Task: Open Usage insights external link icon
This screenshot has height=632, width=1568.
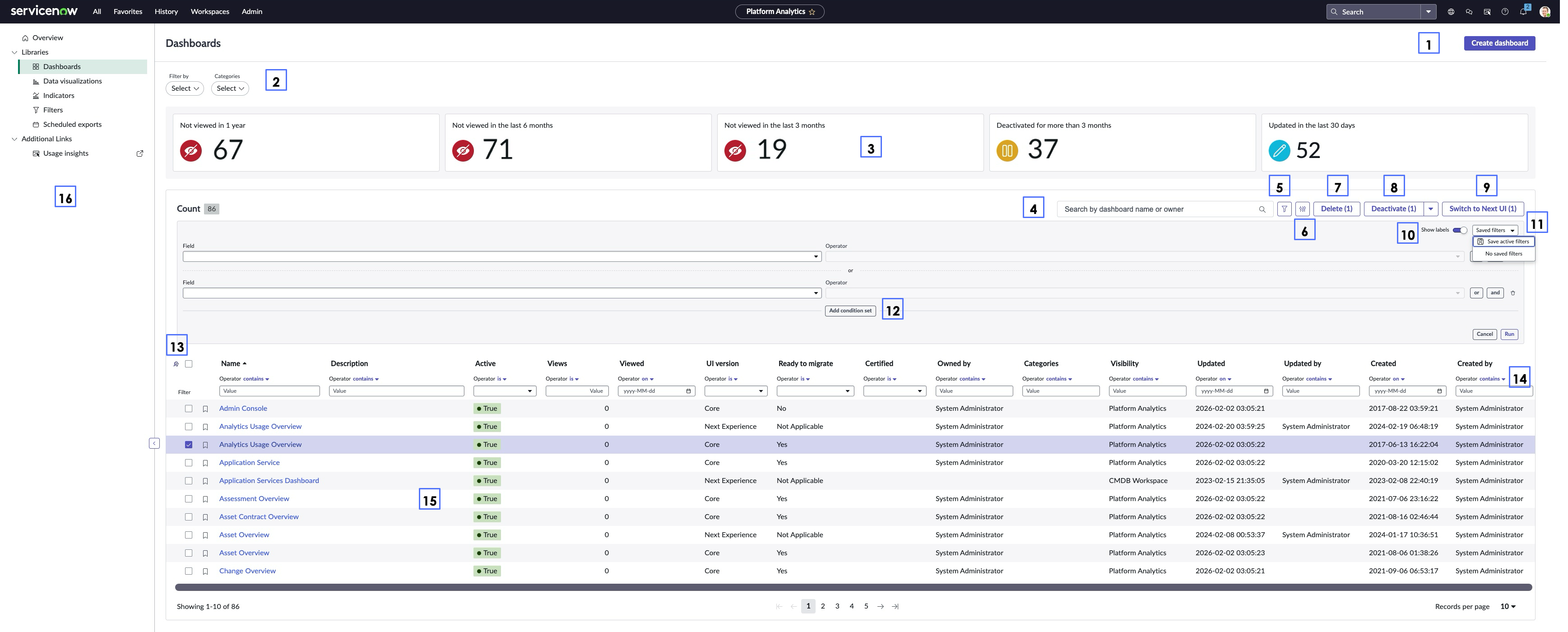Action: [x=139, y=153]
